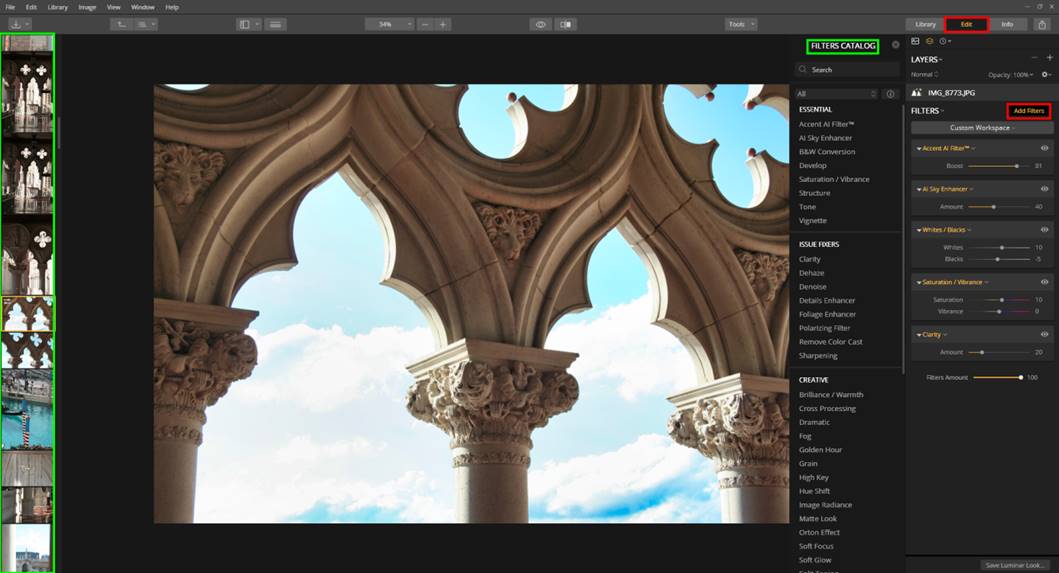This screenshot has width=1059, height=573.
Task: Select the Vignette filter from catalog
Action: point(812,221)
